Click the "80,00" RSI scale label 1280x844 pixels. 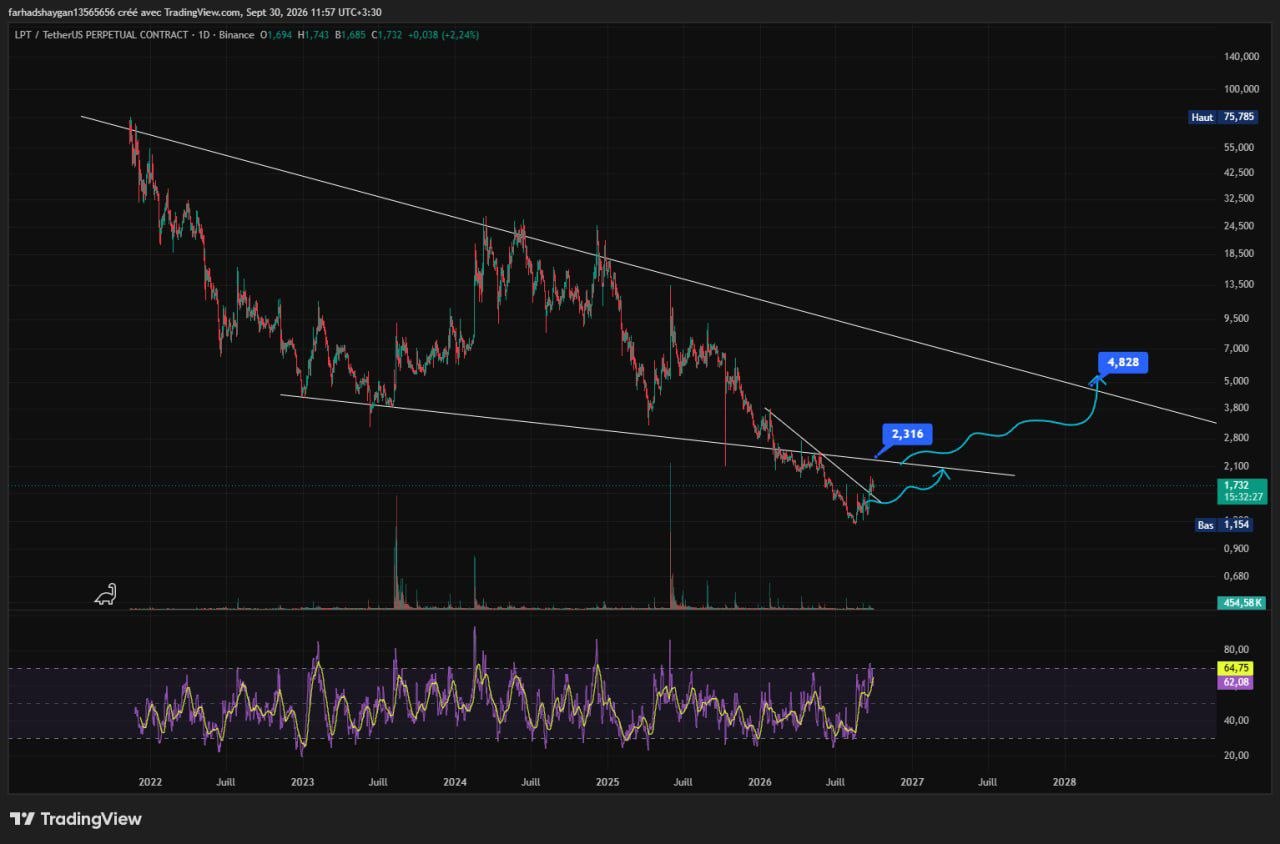click(x=1237, y=649)
